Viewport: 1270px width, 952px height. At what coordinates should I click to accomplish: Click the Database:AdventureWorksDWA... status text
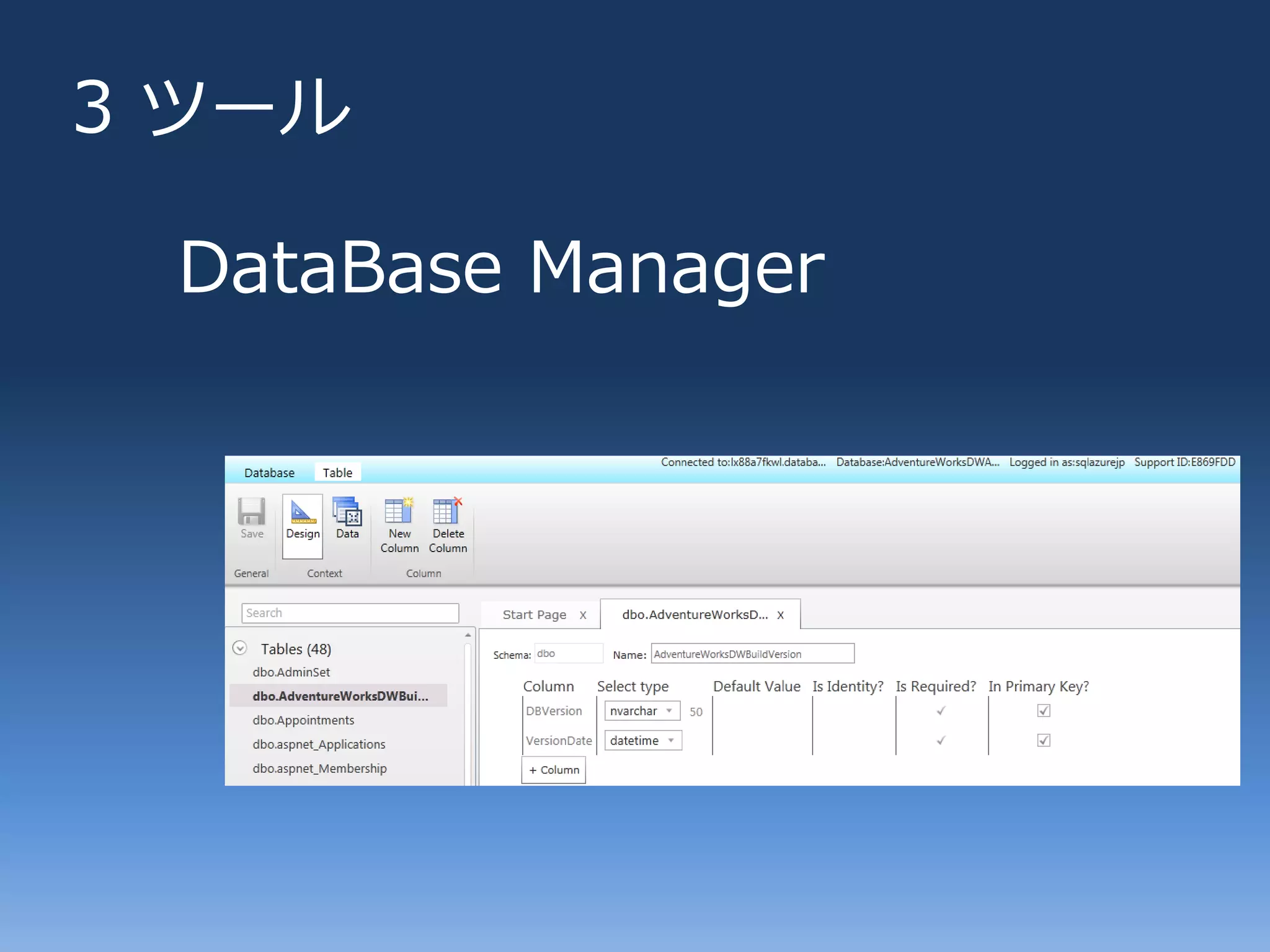point(917,462)
